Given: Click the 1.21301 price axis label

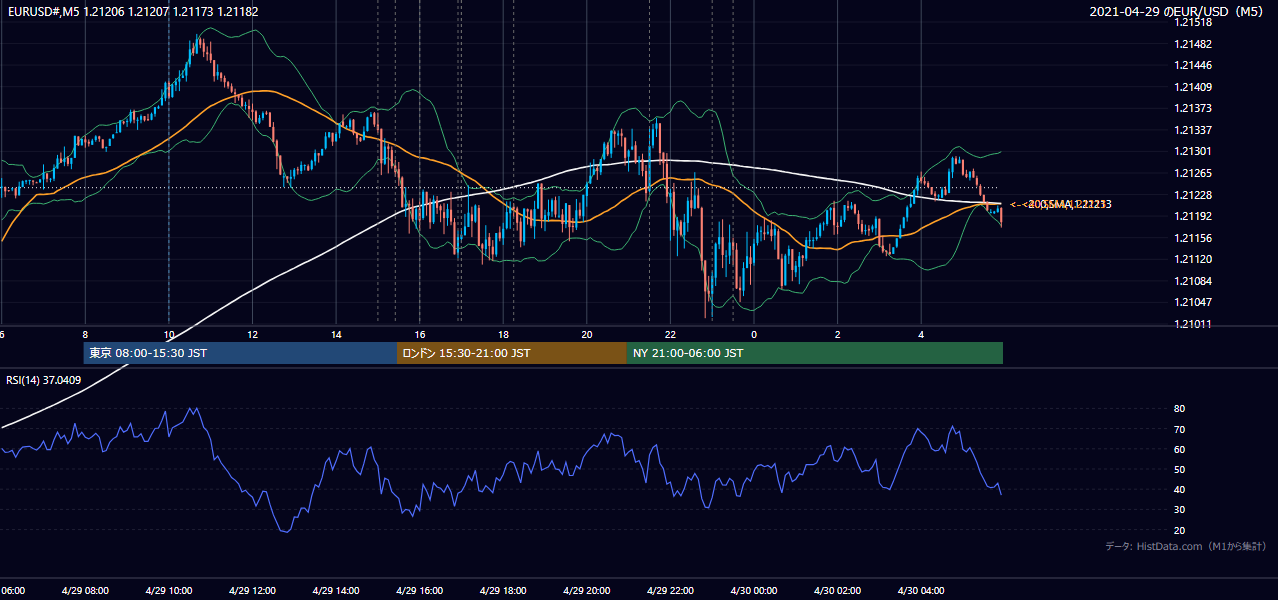Looking at the screenshot, I should (x=1194, y=152).
